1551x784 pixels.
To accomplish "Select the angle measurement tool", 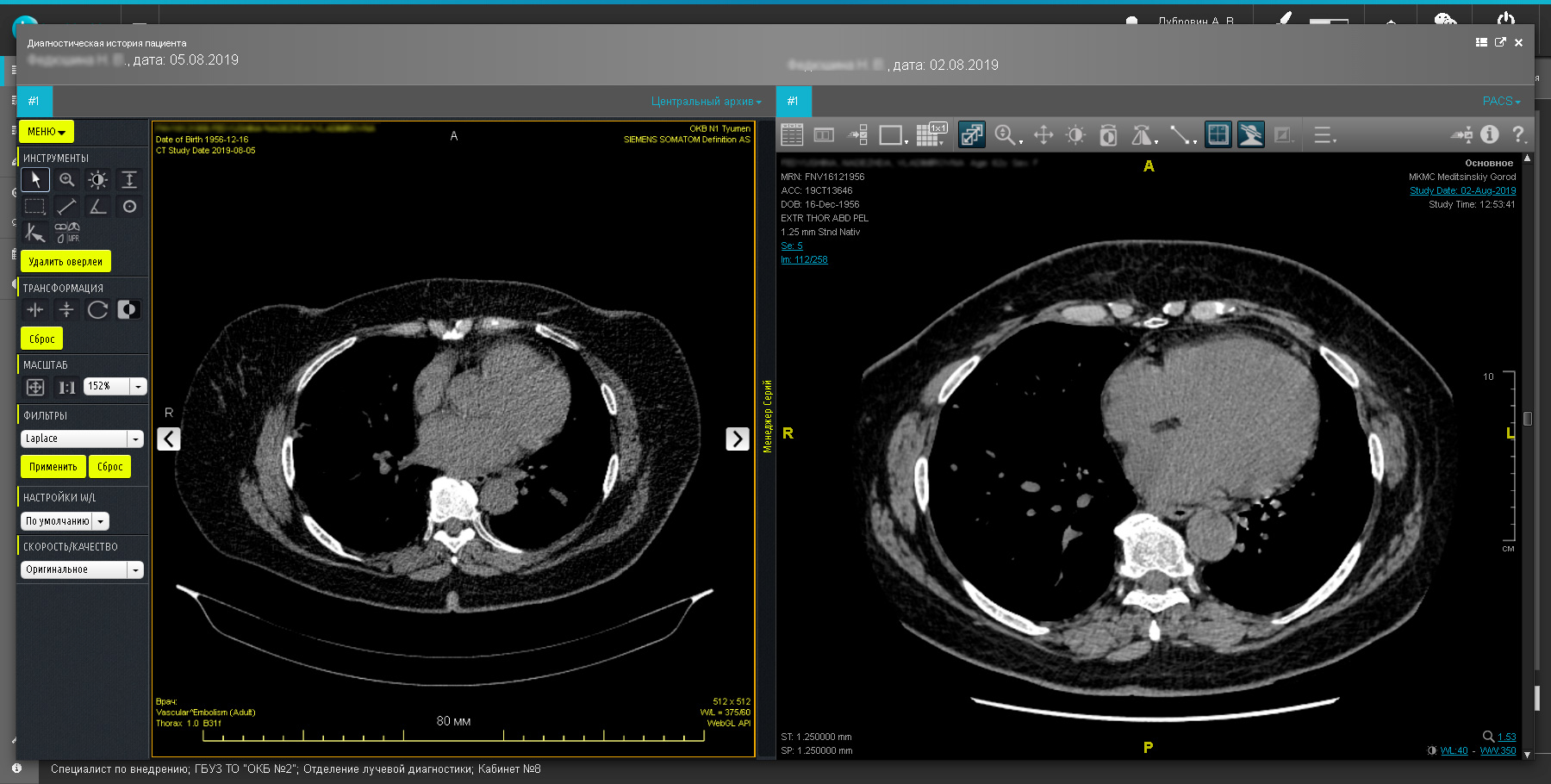I will pos(98,207).
